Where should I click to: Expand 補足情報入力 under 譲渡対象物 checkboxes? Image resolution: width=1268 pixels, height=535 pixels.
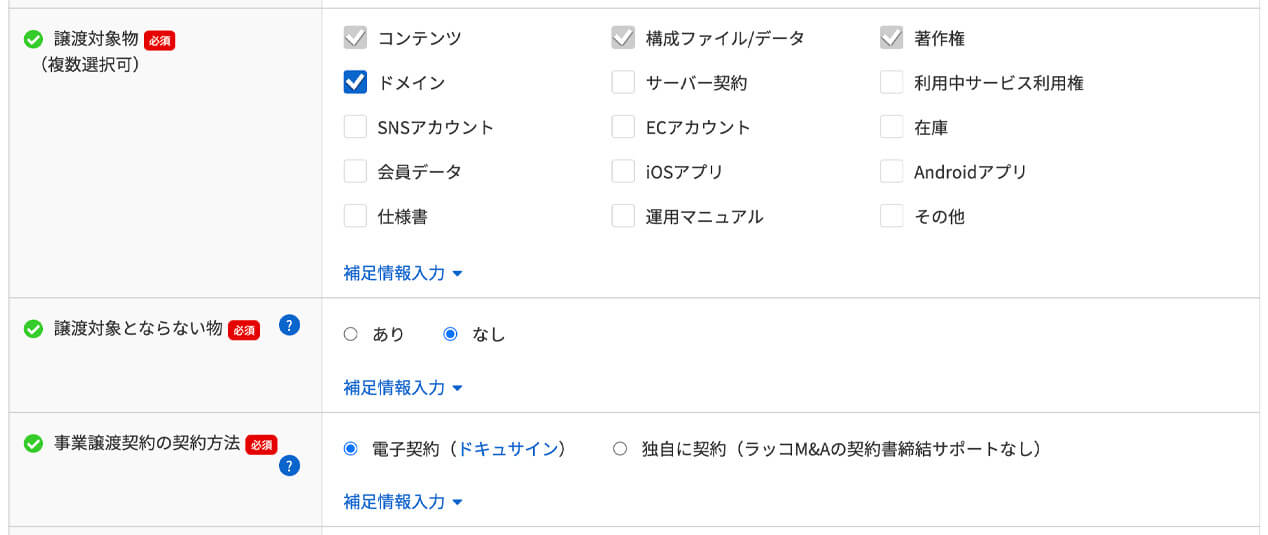click(x=403, y=273)
